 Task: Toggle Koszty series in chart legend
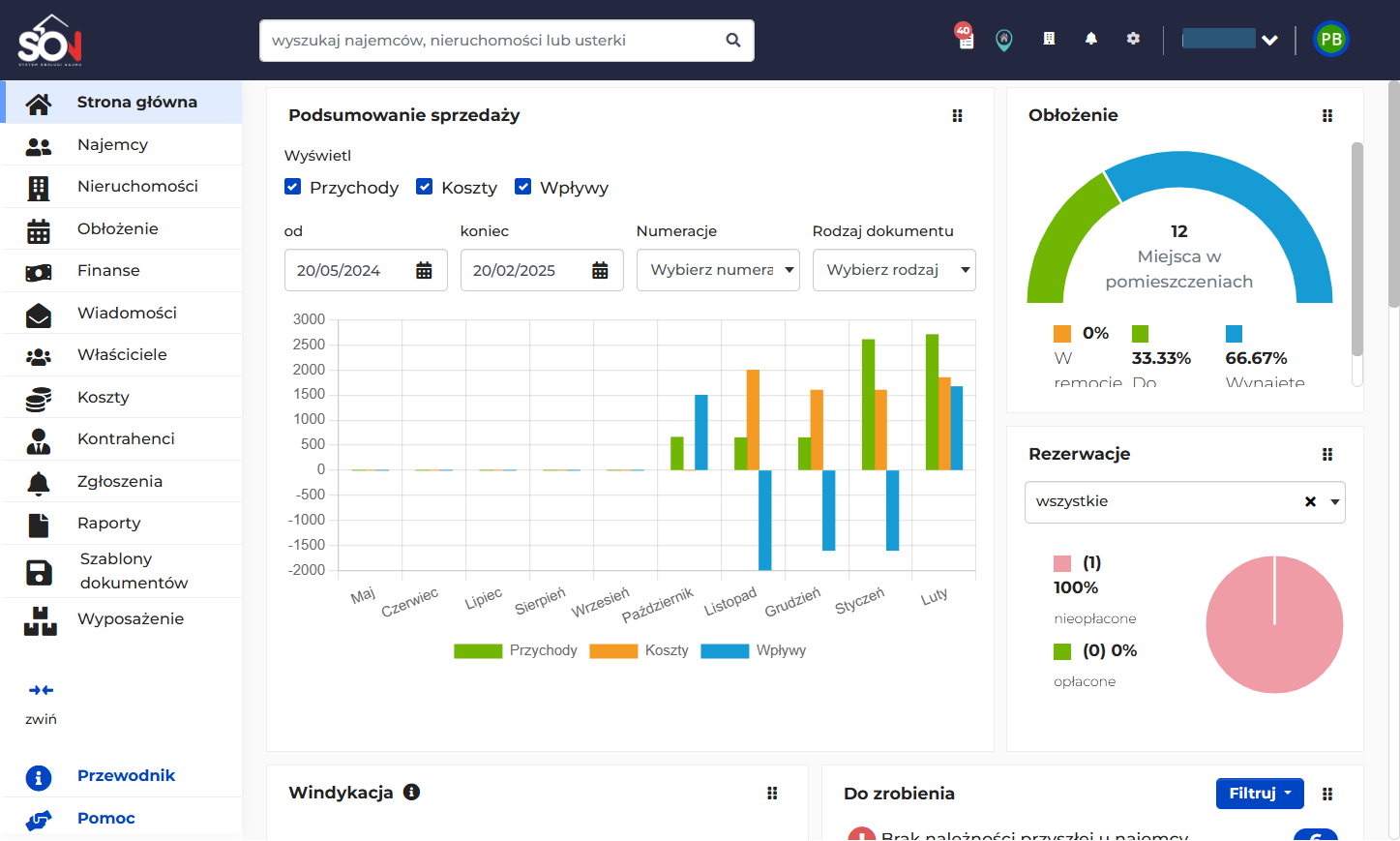[640, 650]
